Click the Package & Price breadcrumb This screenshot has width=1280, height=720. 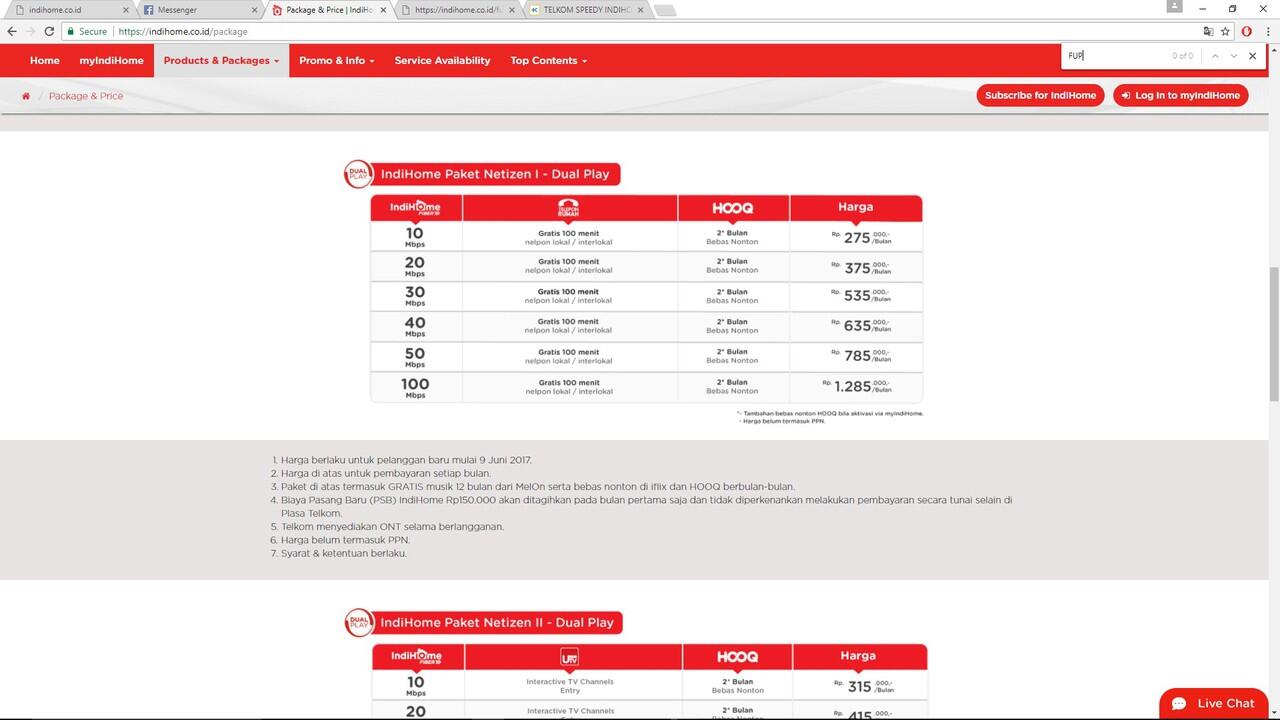pos(86,96)
